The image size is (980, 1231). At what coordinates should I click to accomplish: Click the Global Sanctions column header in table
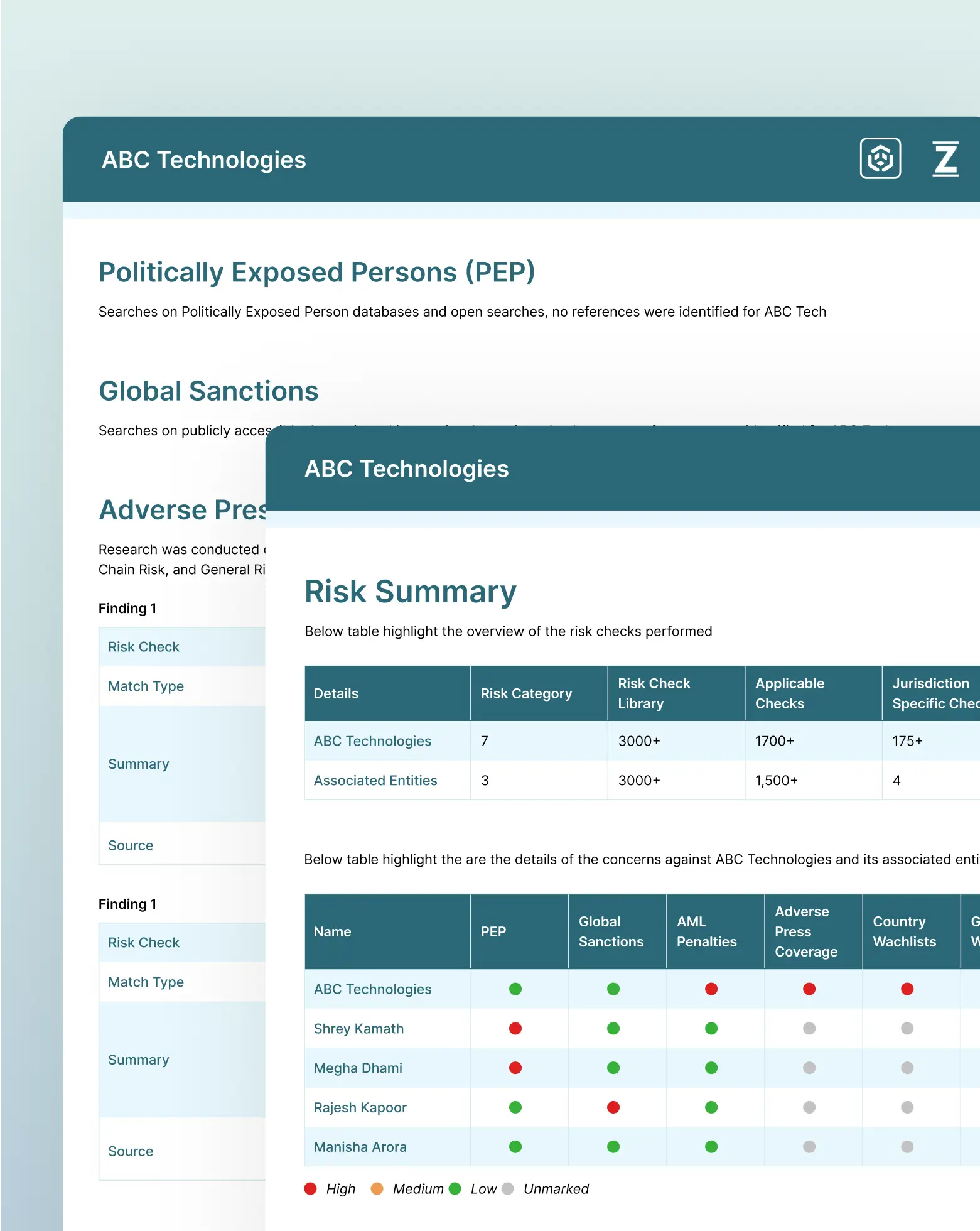[x=618, y=931]
